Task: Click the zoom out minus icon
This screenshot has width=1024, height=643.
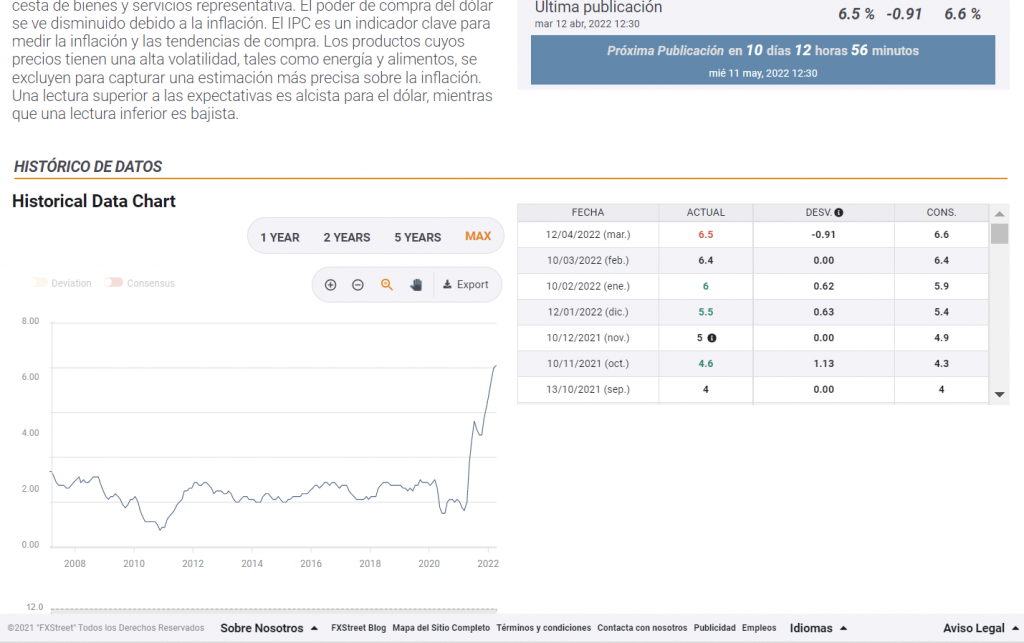Action: [358, 285]
